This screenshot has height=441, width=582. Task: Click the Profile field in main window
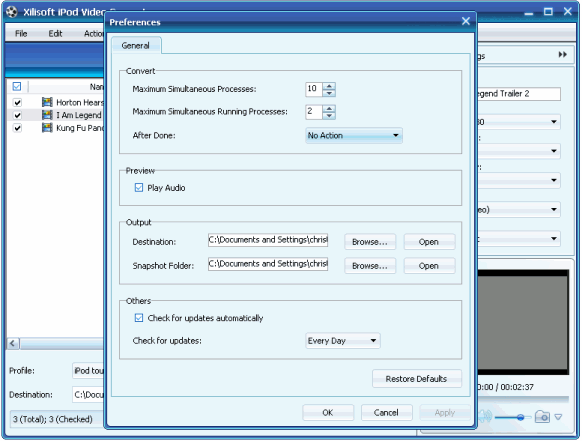[88, 370]
